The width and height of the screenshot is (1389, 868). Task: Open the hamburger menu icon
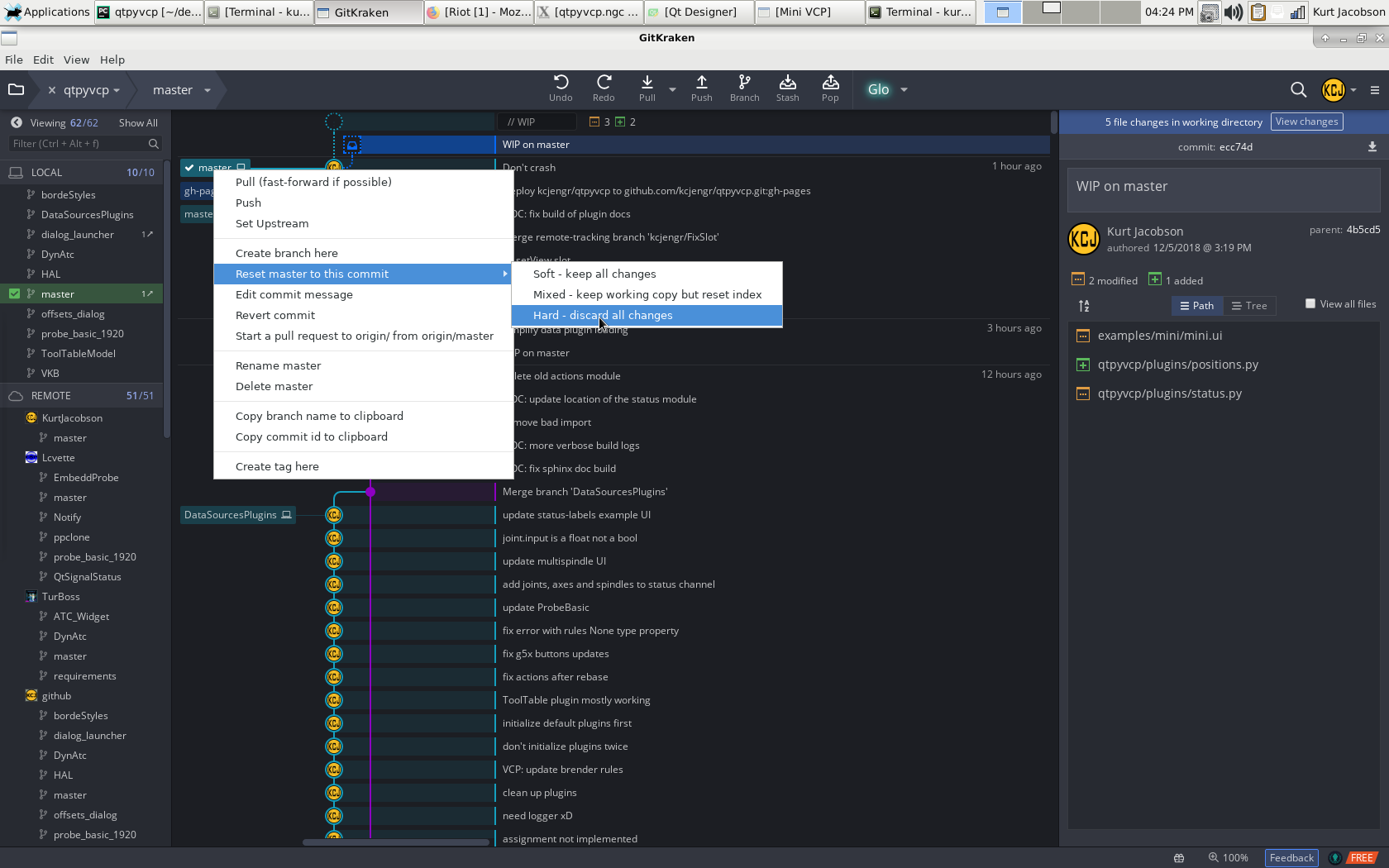coord(1374,90)
